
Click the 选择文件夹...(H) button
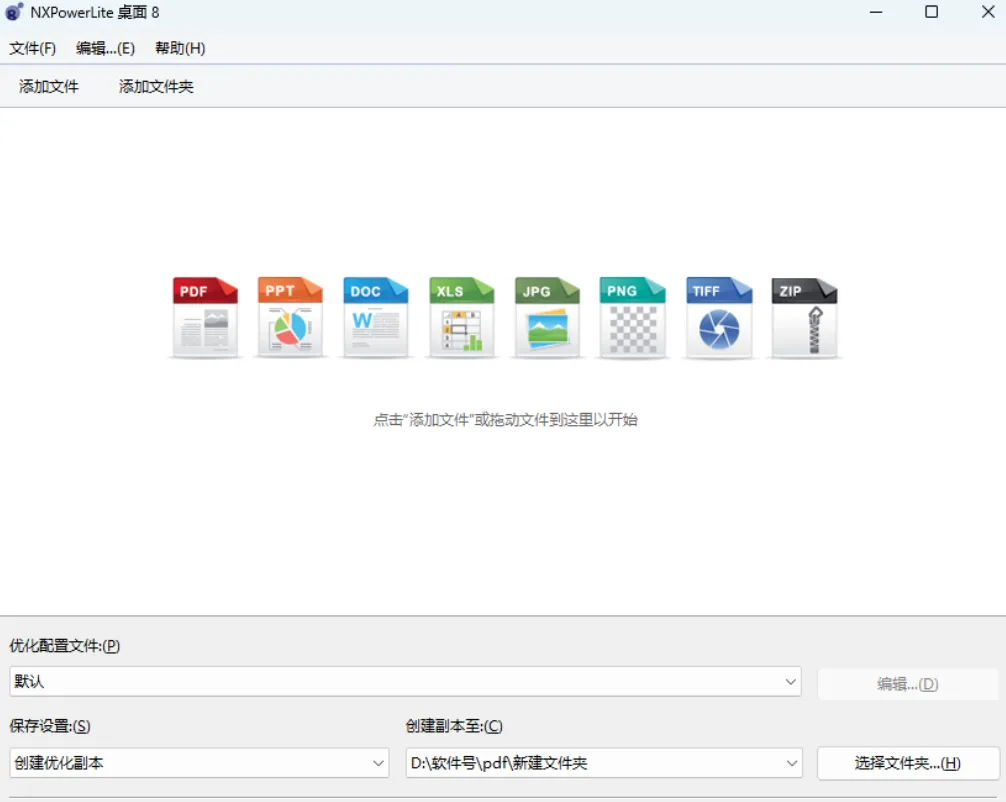click(x=908, y=763)
